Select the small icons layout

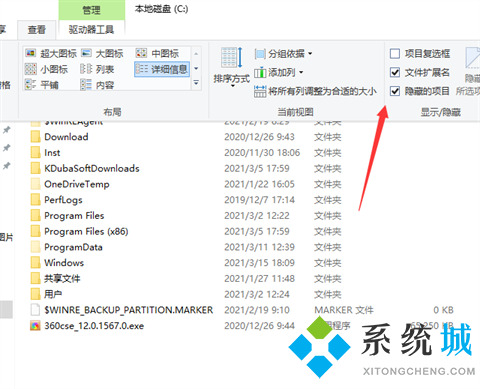coord(46,69)
